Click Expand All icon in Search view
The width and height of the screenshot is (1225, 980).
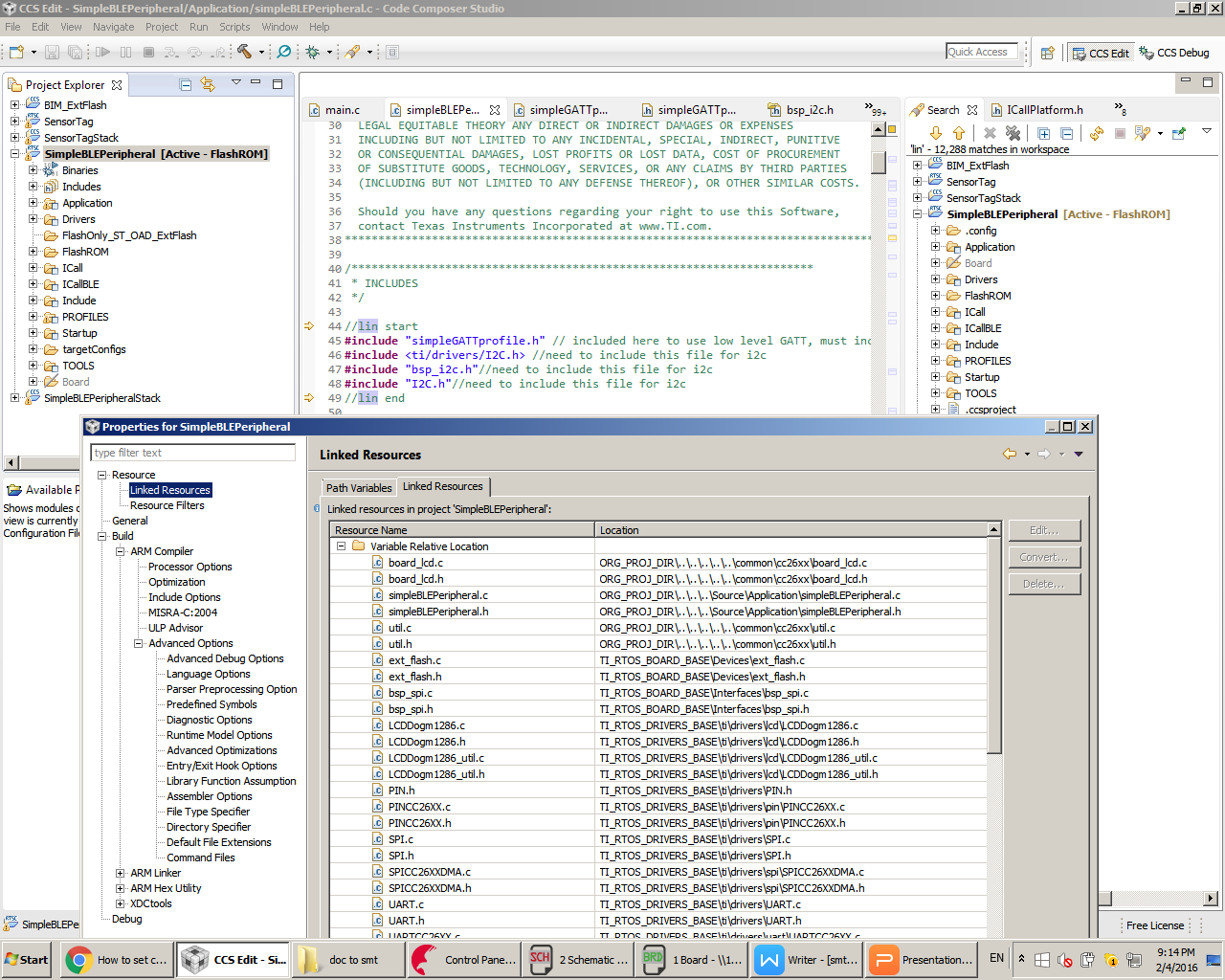(x=1044, y=133)
